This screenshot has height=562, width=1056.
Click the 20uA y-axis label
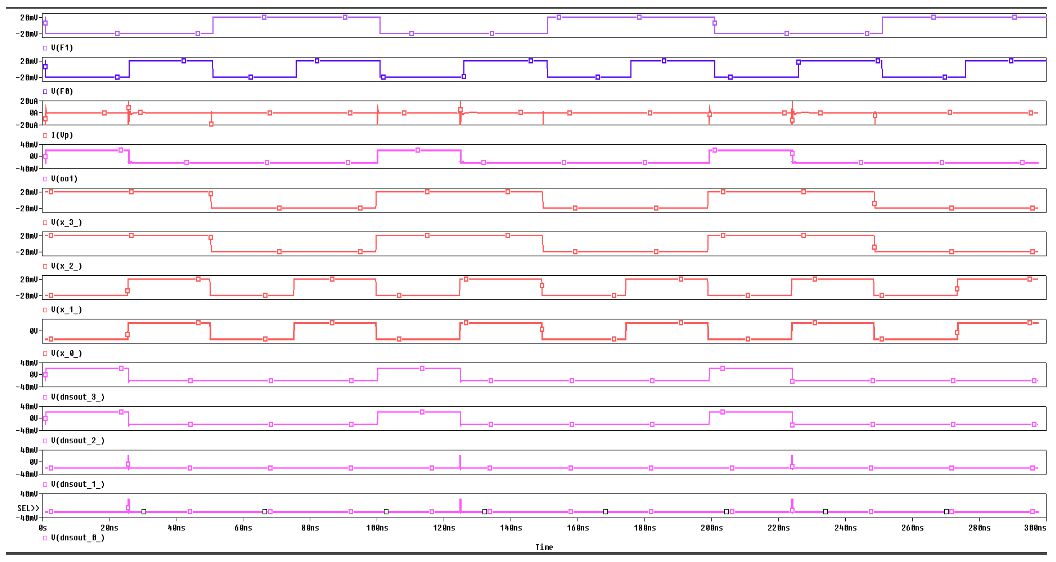(x=30, y=101)
